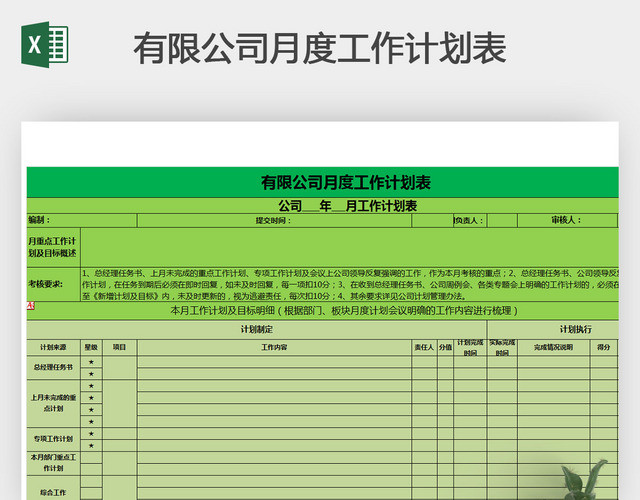This screenshot has width=640, height=500.
Task: Select the large gray heading 有限公司月度工作计划表
Action: click(320, 49)
